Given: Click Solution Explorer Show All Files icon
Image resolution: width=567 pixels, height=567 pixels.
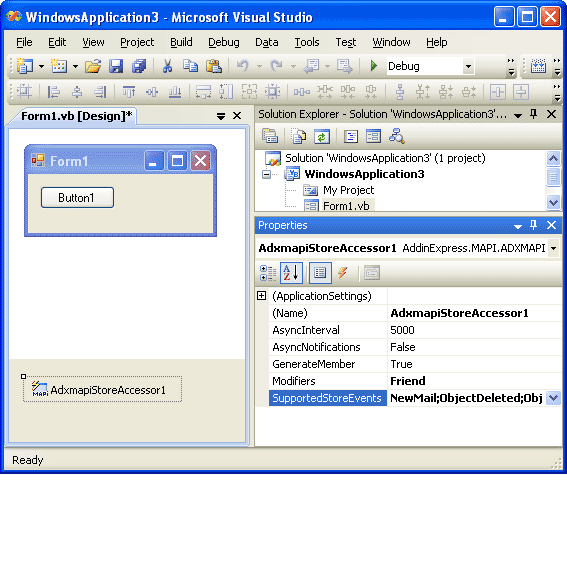Looking at the screenshot, I should pyautogui.click(x=299, y=137).
